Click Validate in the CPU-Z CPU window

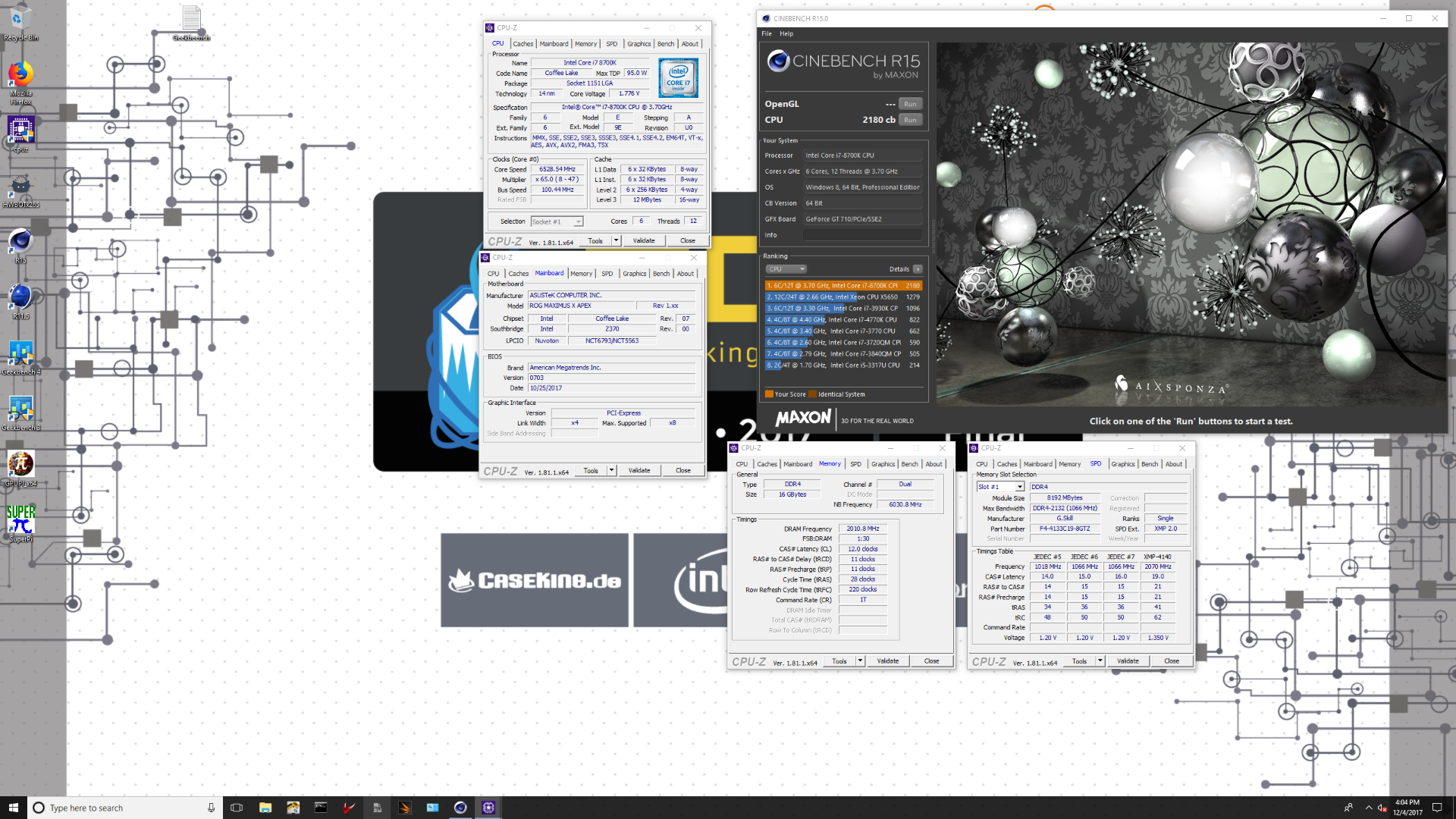(x=644, y=240)
